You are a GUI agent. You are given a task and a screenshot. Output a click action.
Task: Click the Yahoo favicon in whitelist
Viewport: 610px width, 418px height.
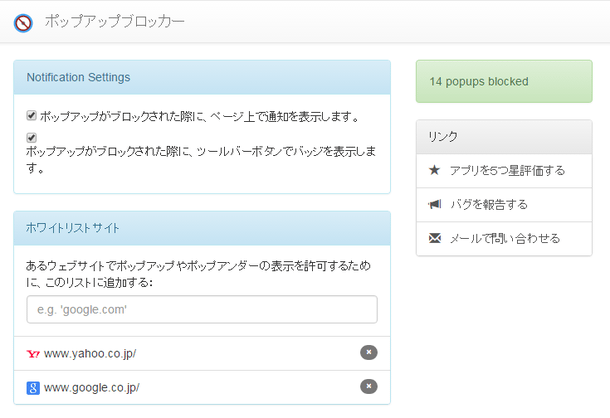(x=33, y=354)
